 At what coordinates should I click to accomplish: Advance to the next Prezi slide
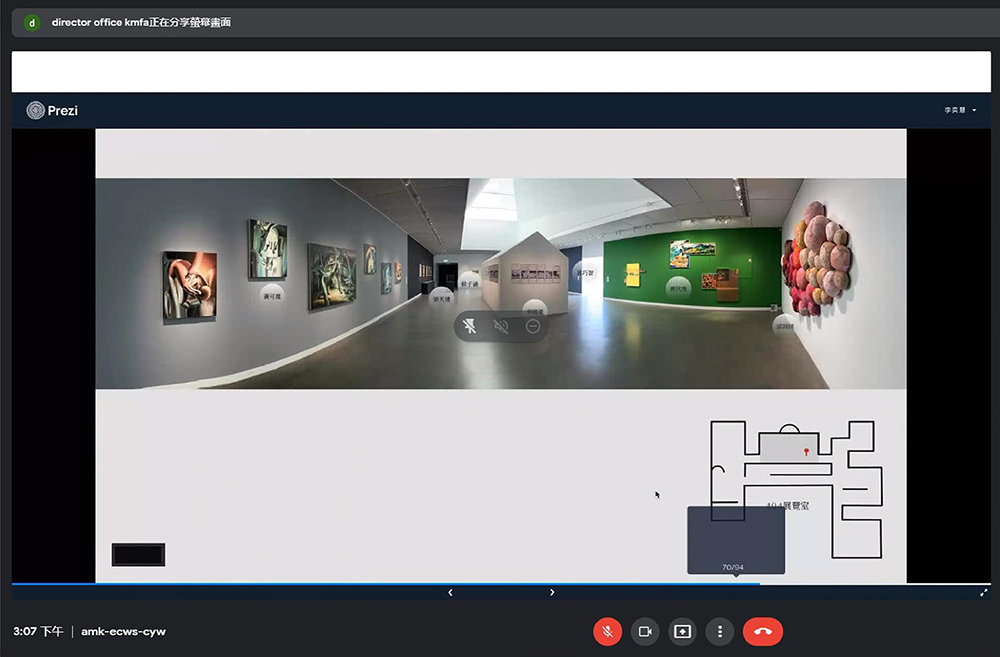[552, 593]
